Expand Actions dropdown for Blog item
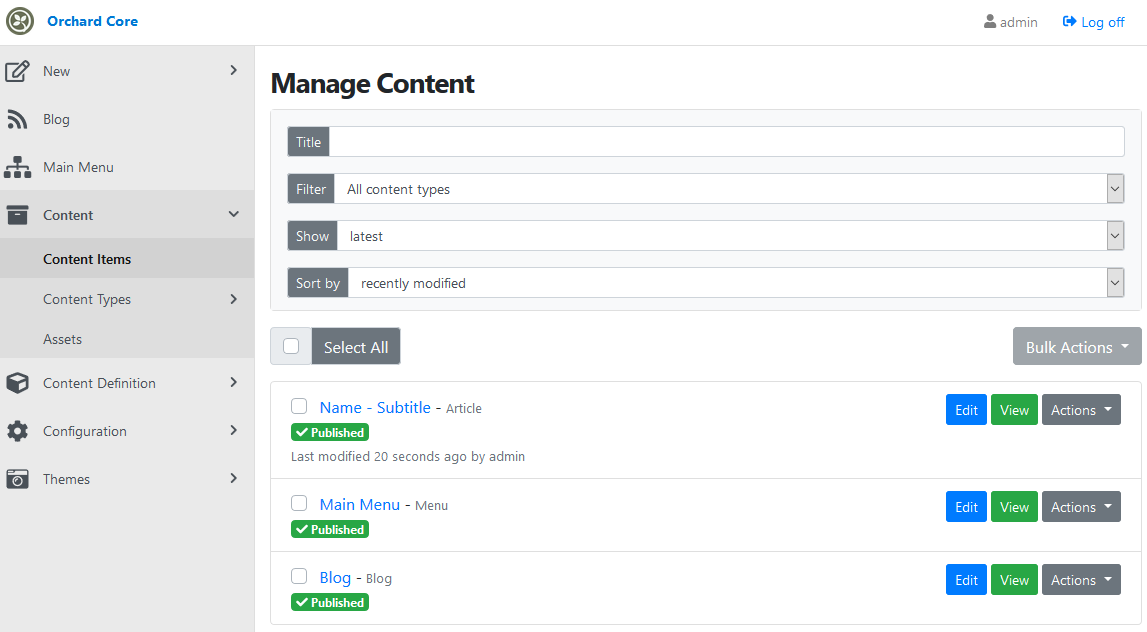The width and height of the screenshot is (1147, 632). 1081,580
